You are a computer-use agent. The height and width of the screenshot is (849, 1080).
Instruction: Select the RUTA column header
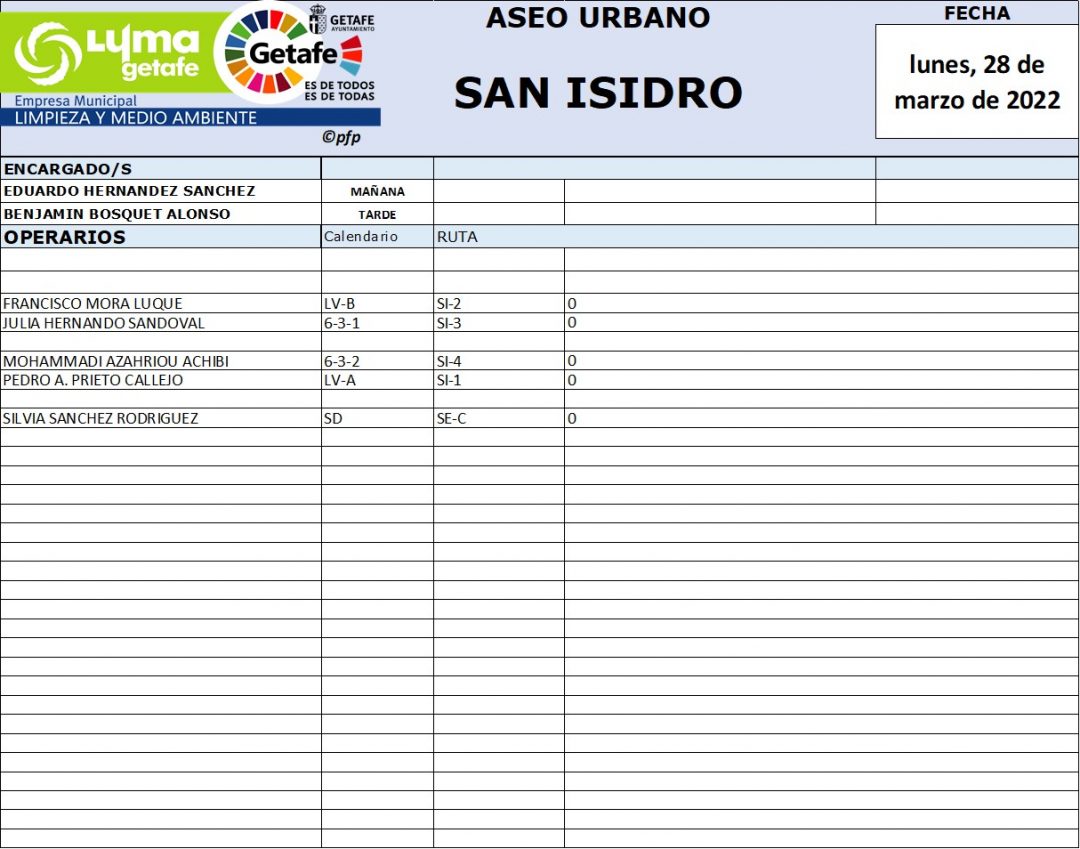tap(457, 237)
